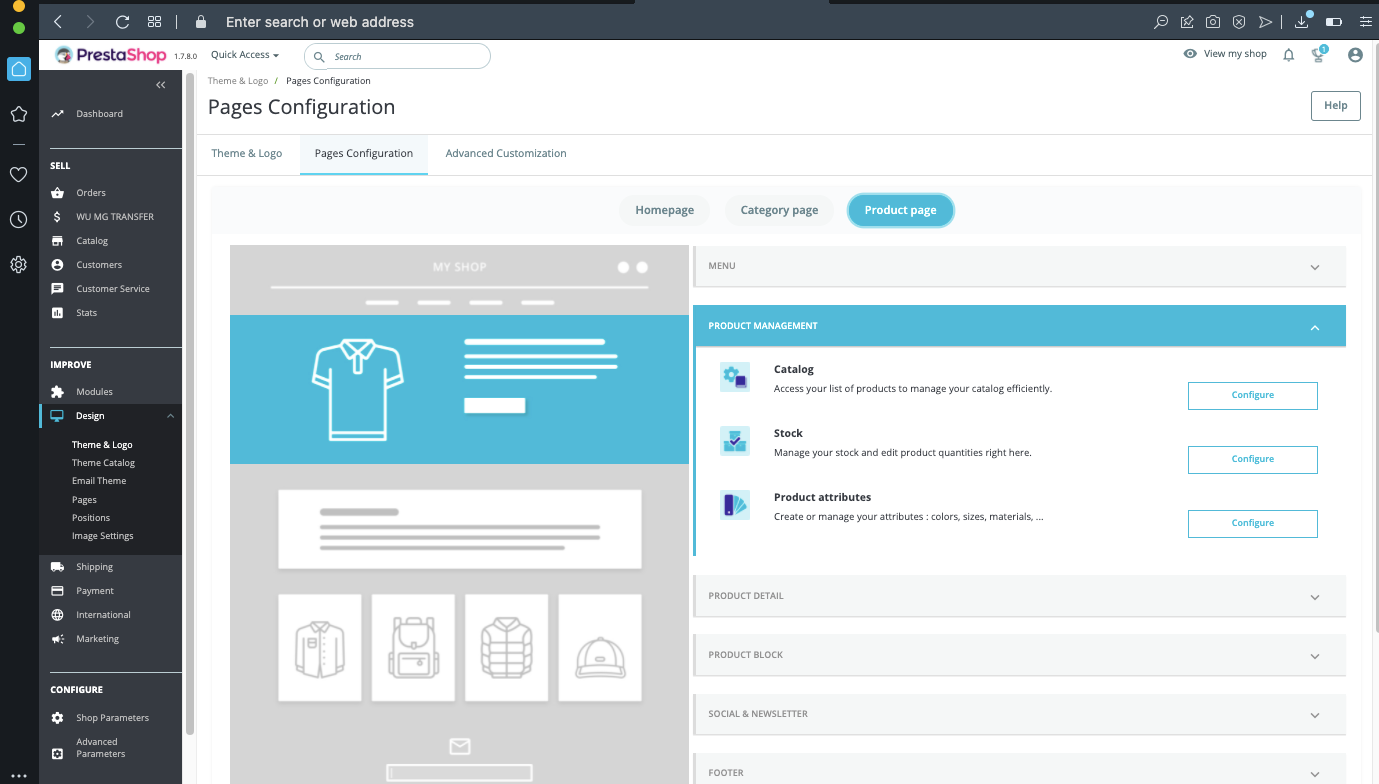1379x784 pixels.
Task: Click the Stock boxes icon
Action: (x=735, y=441)
